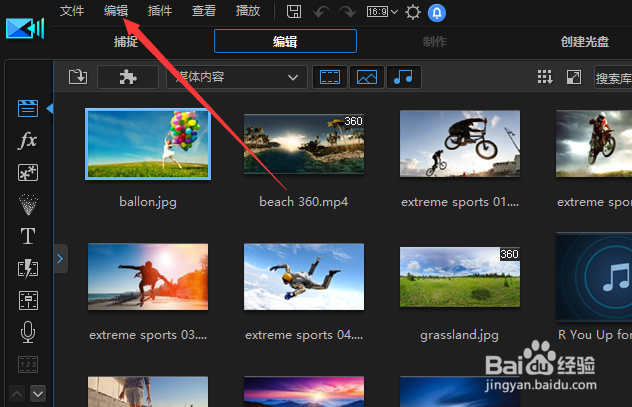Switch to the 创建光盘 tab
The image size is (632, 407).
point(584,42)
